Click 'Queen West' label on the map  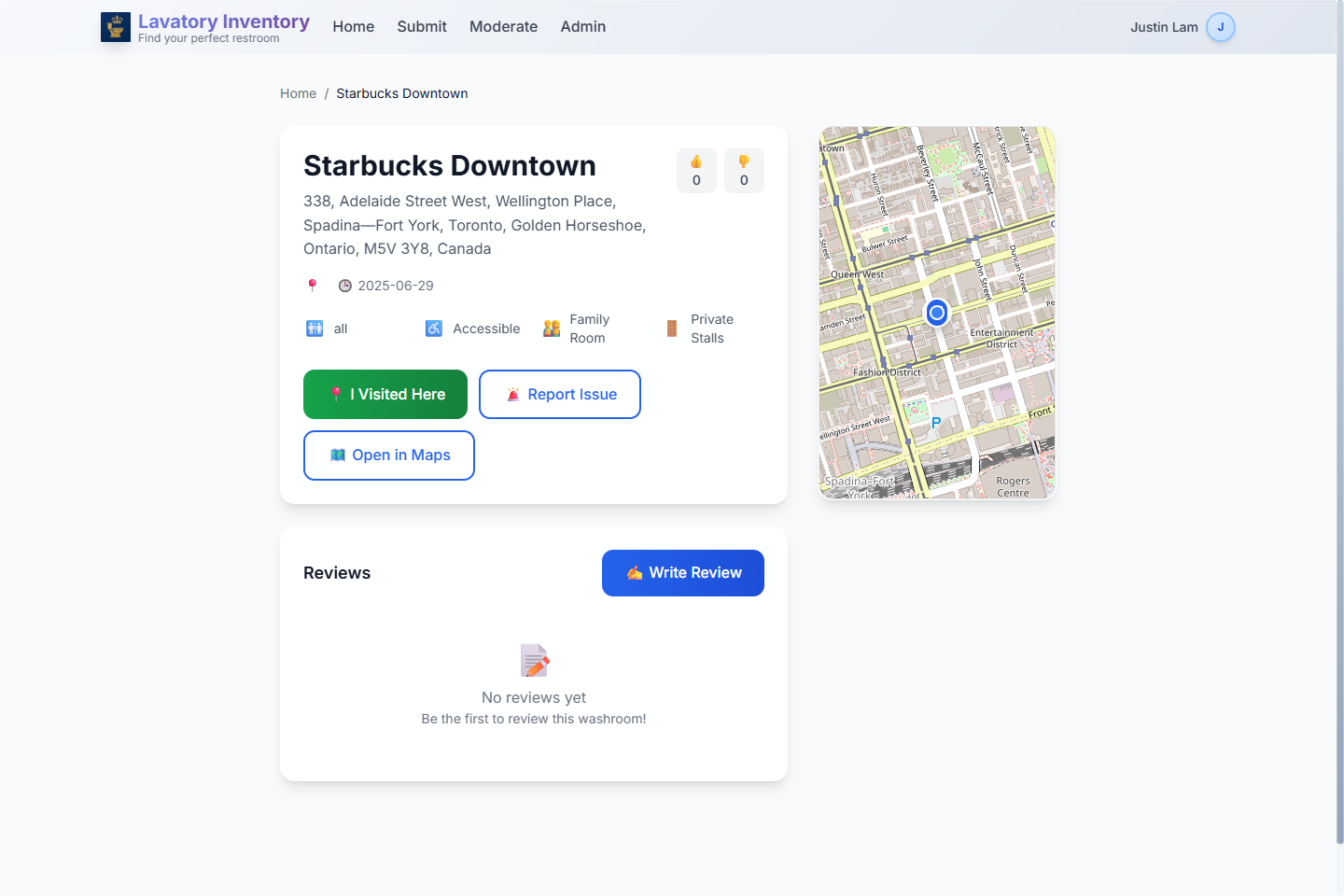pos(857,274)
